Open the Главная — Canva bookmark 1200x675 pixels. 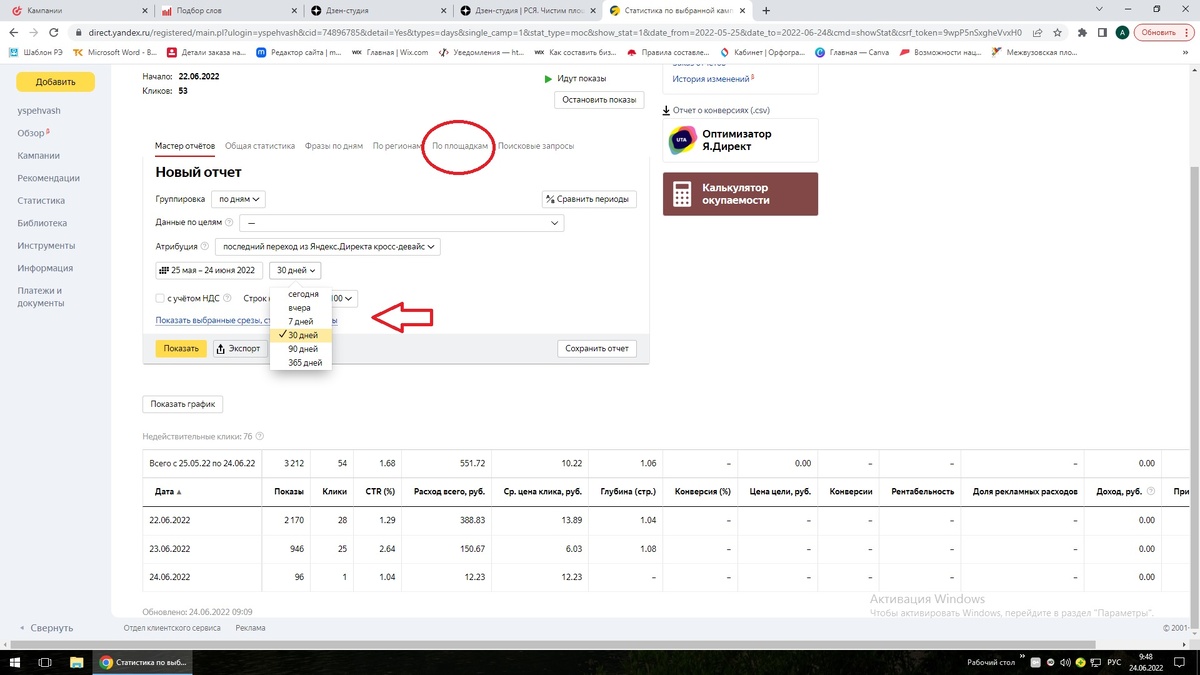851,52
